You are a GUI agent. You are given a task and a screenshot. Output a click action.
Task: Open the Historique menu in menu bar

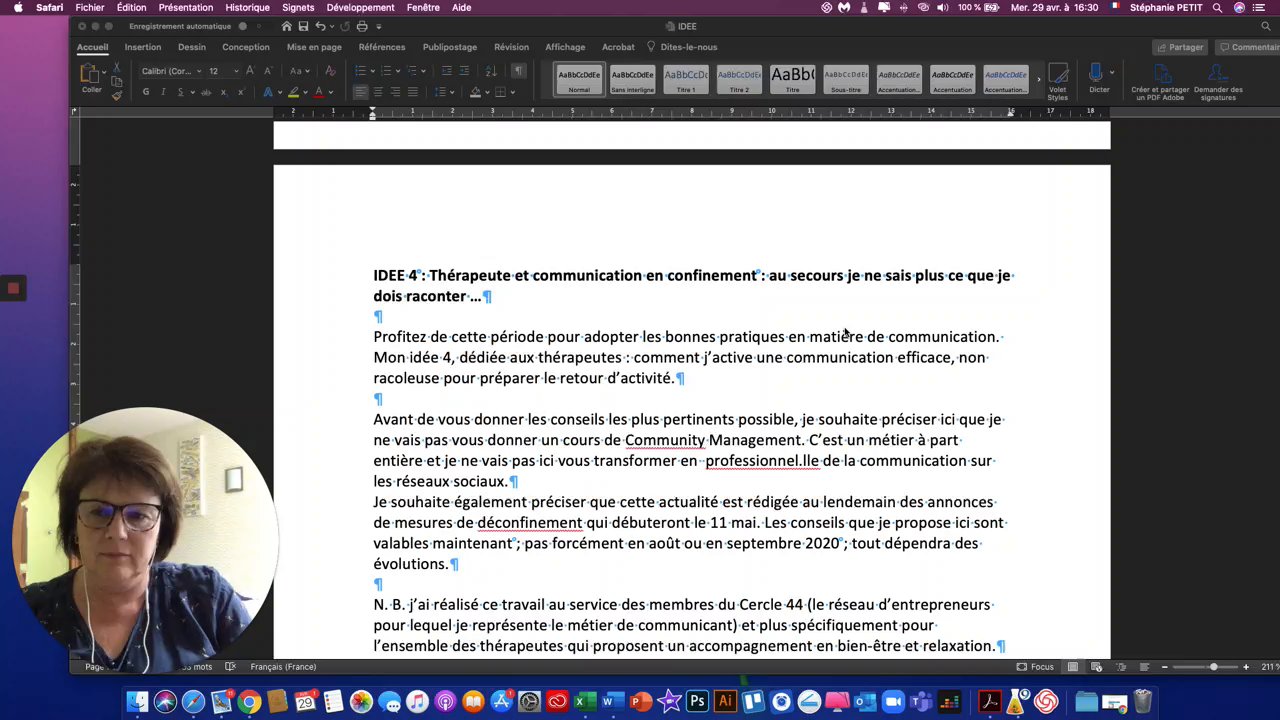tap(247, 7)
